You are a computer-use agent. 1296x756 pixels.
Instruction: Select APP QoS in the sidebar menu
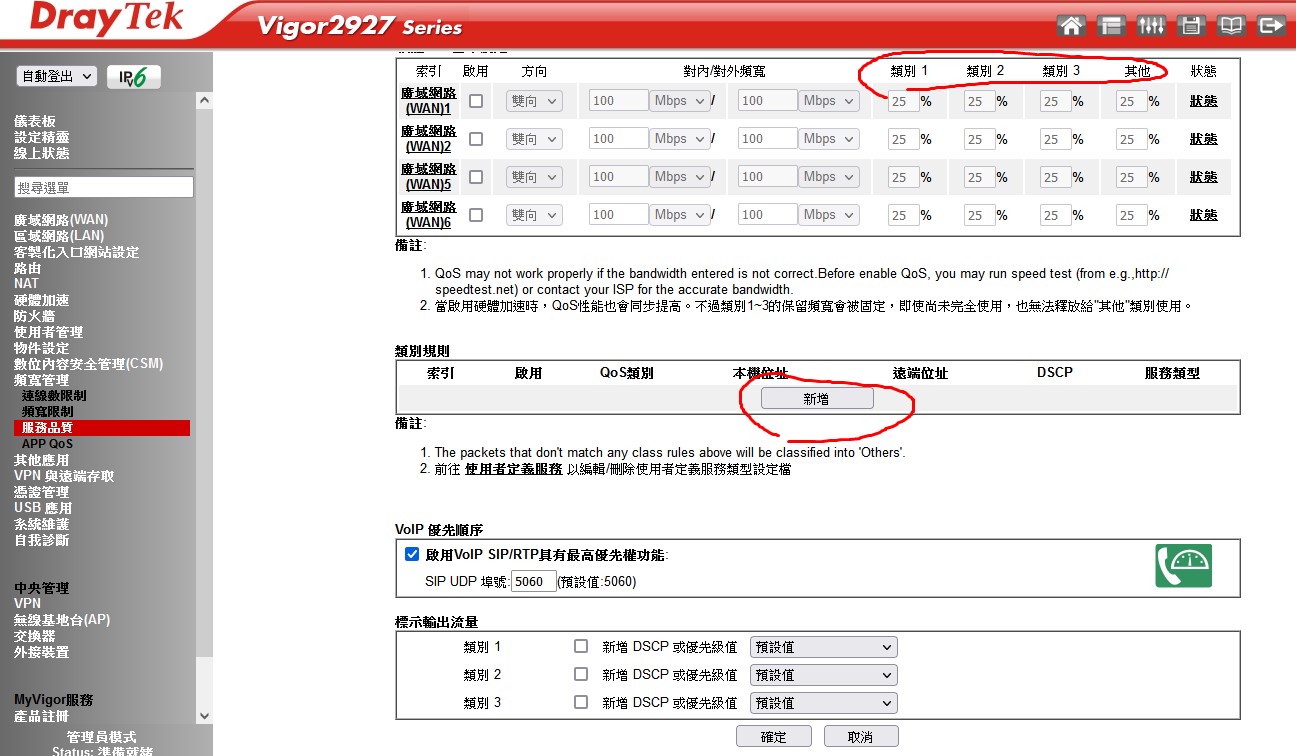[47, 444]
